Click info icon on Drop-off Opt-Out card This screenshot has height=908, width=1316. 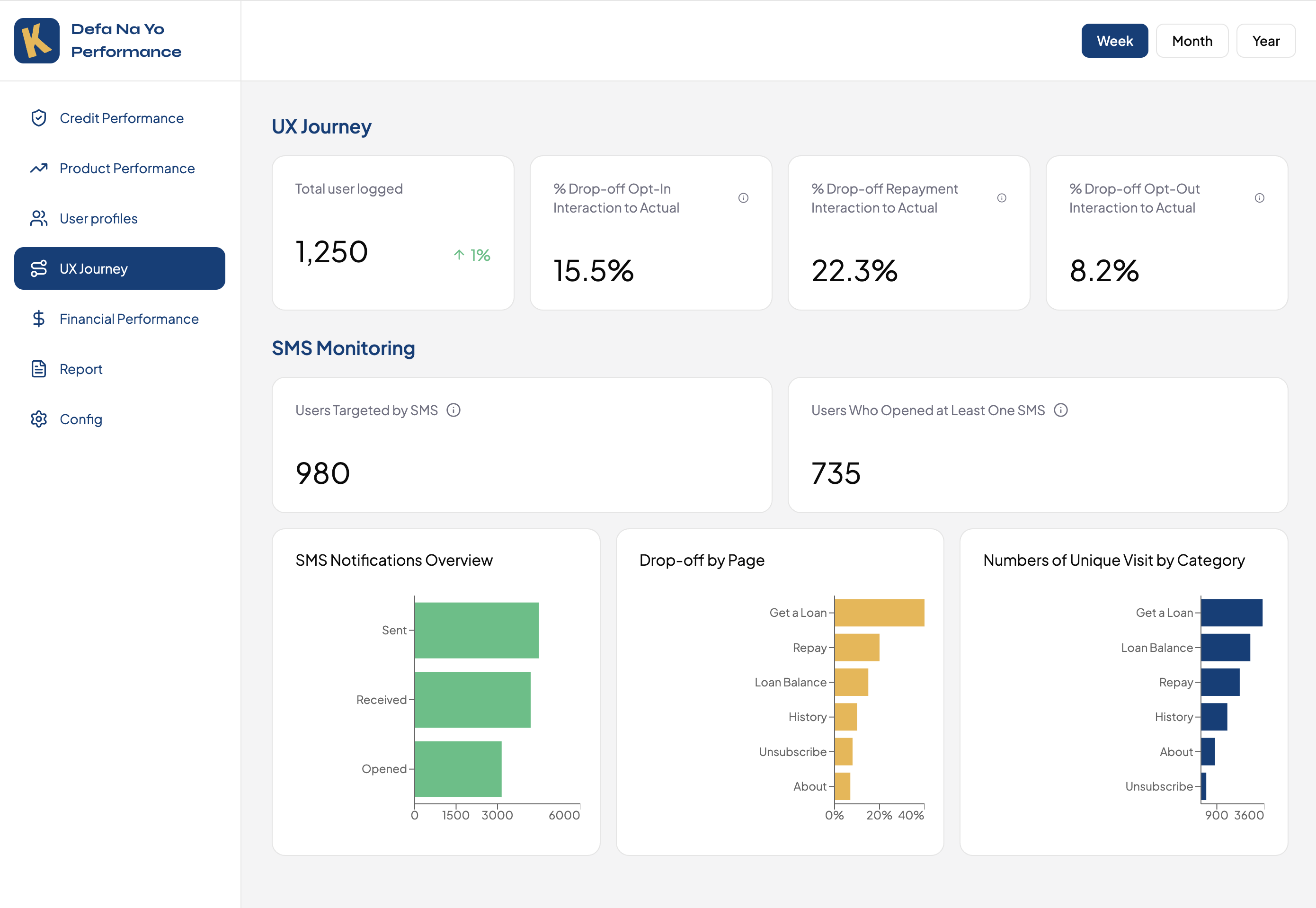(x=1260, y=198)
